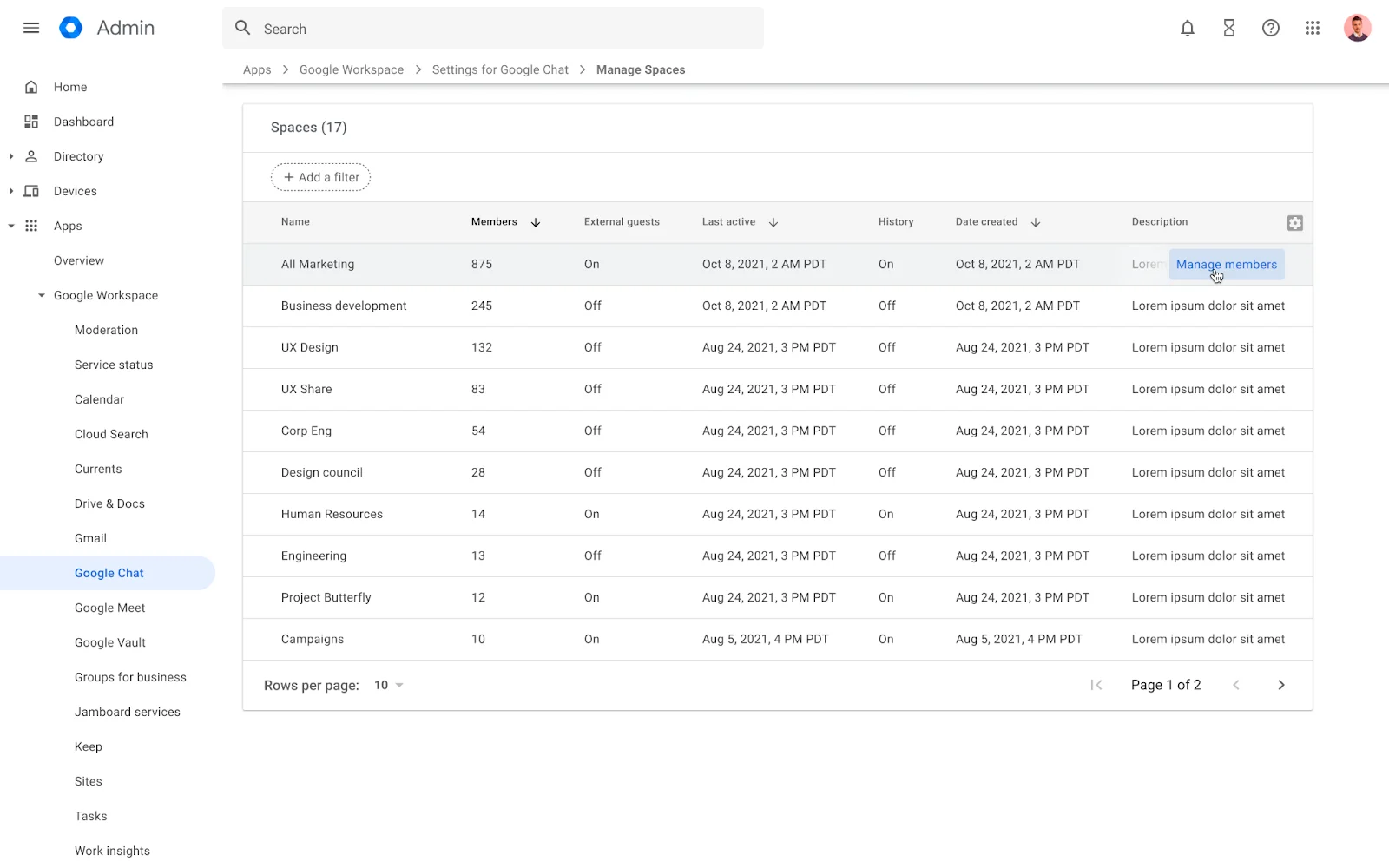Open the Google apps launcher grid

[1312, 28]
